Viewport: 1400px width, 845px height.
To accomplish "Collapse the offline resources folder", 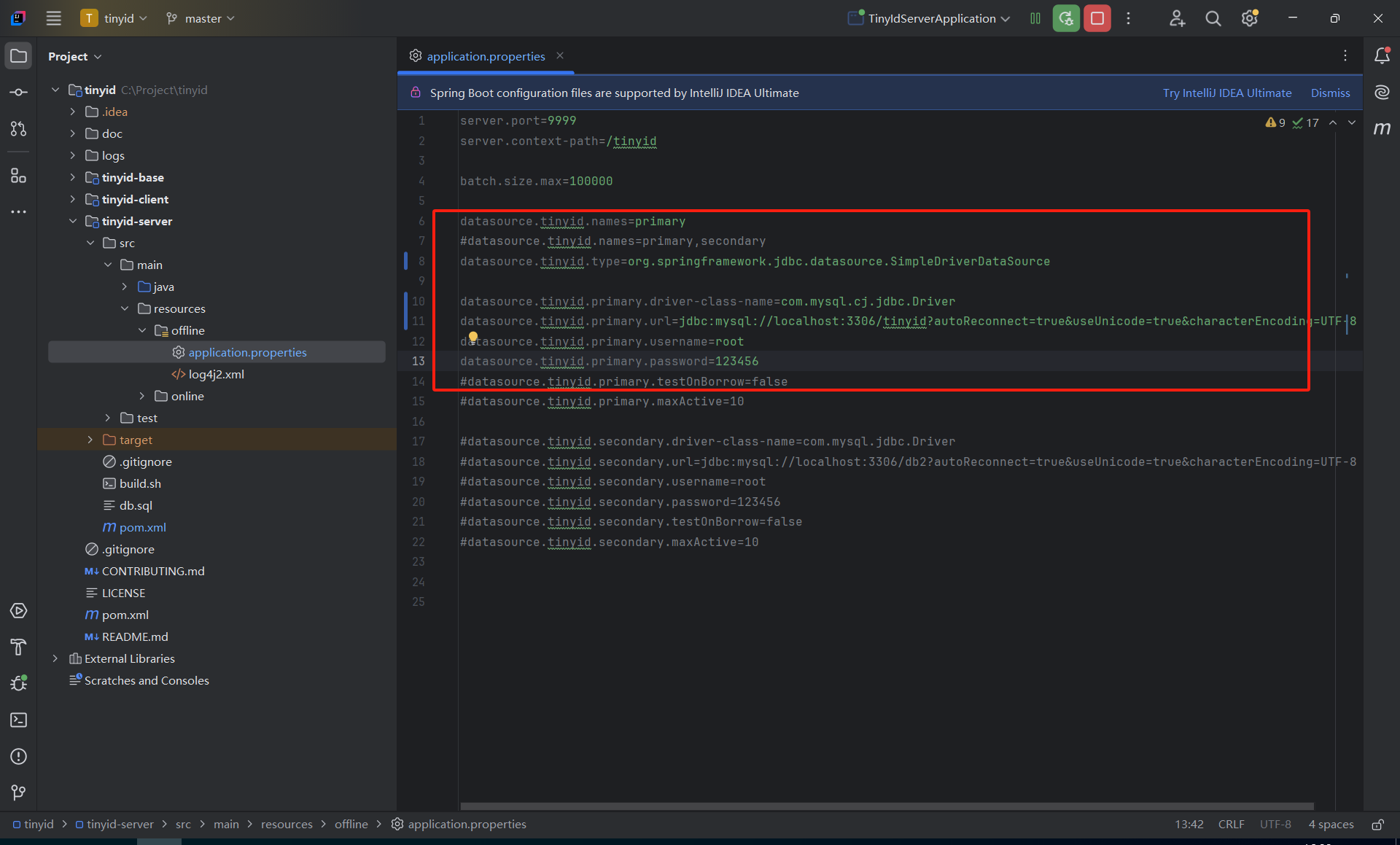I will [x=142, y=330].
